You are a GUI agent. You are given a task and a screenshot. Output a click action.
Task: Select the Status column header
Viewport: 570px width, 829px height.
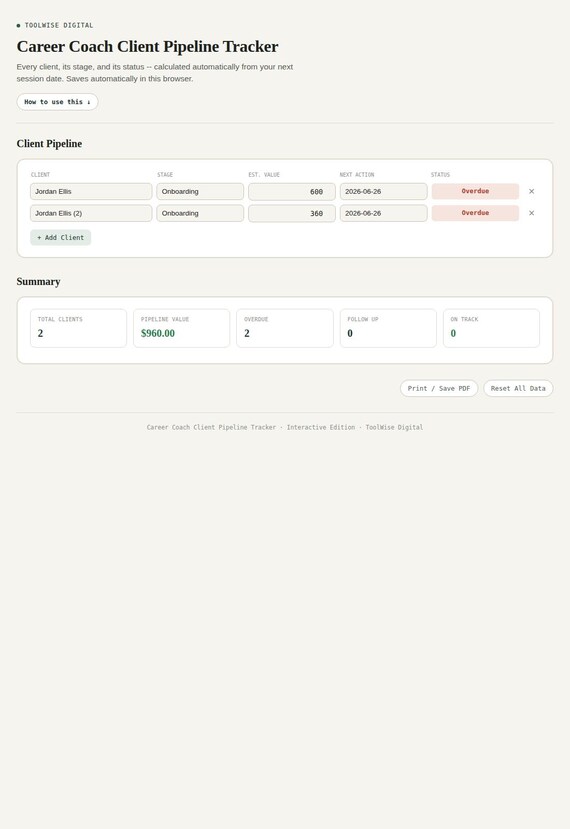point(440,174)
